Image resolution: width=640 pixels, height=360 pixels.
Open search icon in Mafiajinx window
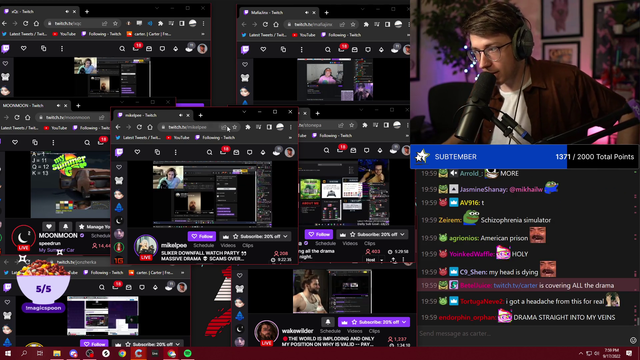point(328,50)
